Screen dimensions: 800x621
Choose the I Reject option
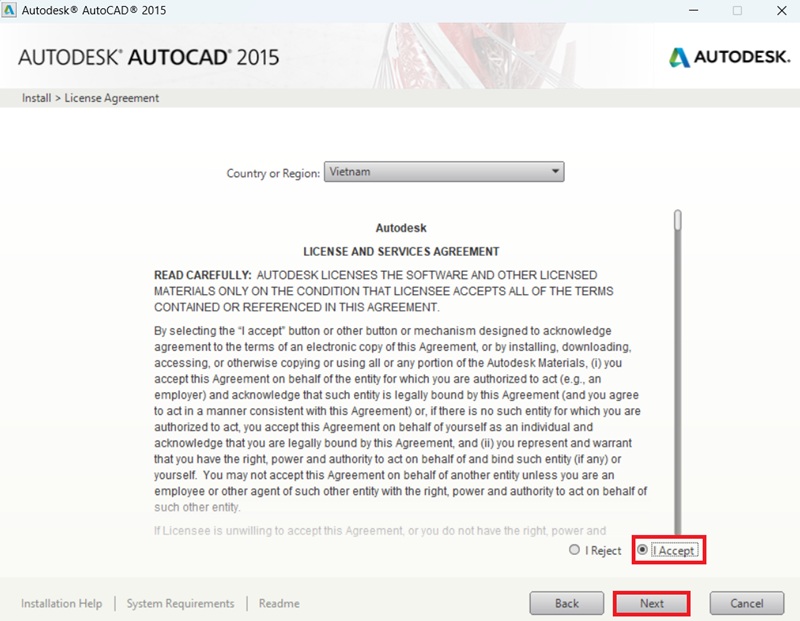(574, 550)
